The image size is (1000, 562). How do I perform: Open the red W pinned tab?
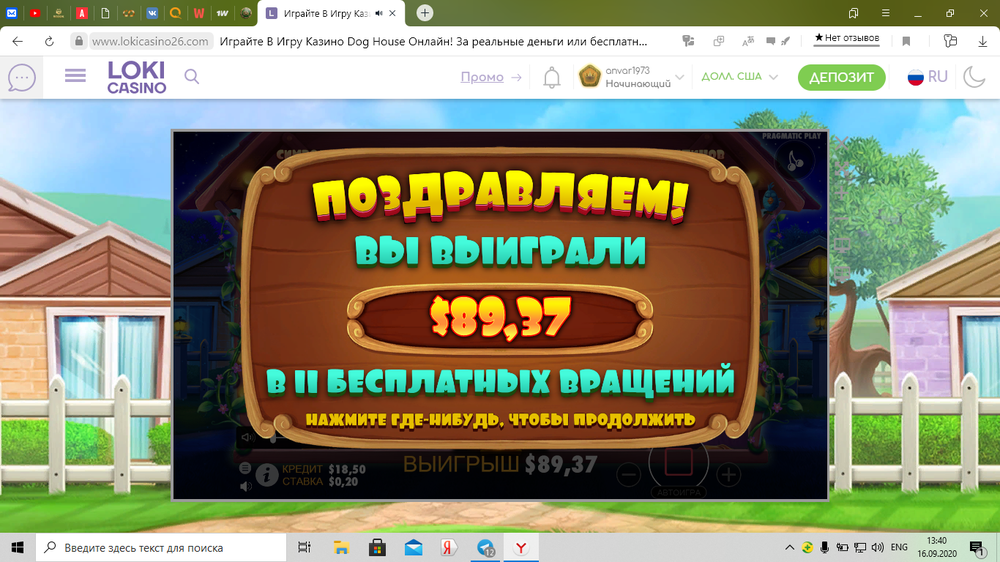click(x=199, y=13)
